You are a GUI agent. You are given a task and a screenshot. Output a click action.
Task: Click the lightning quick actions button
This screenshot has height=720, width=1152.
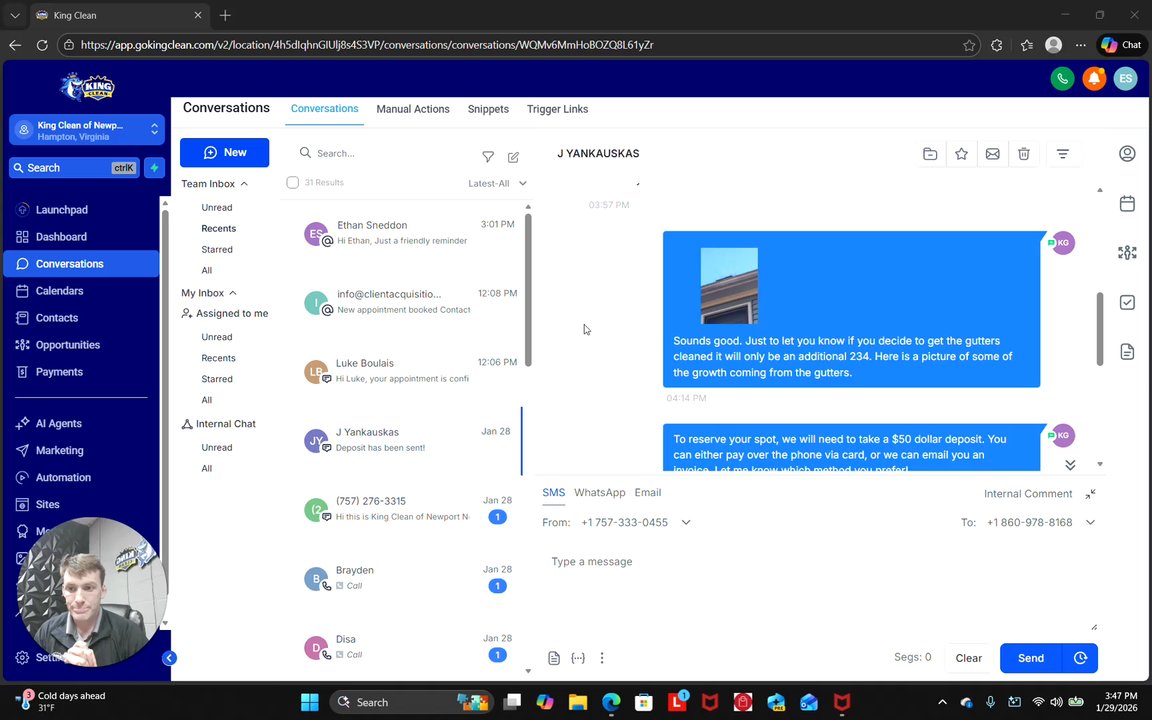coord(154,168)
